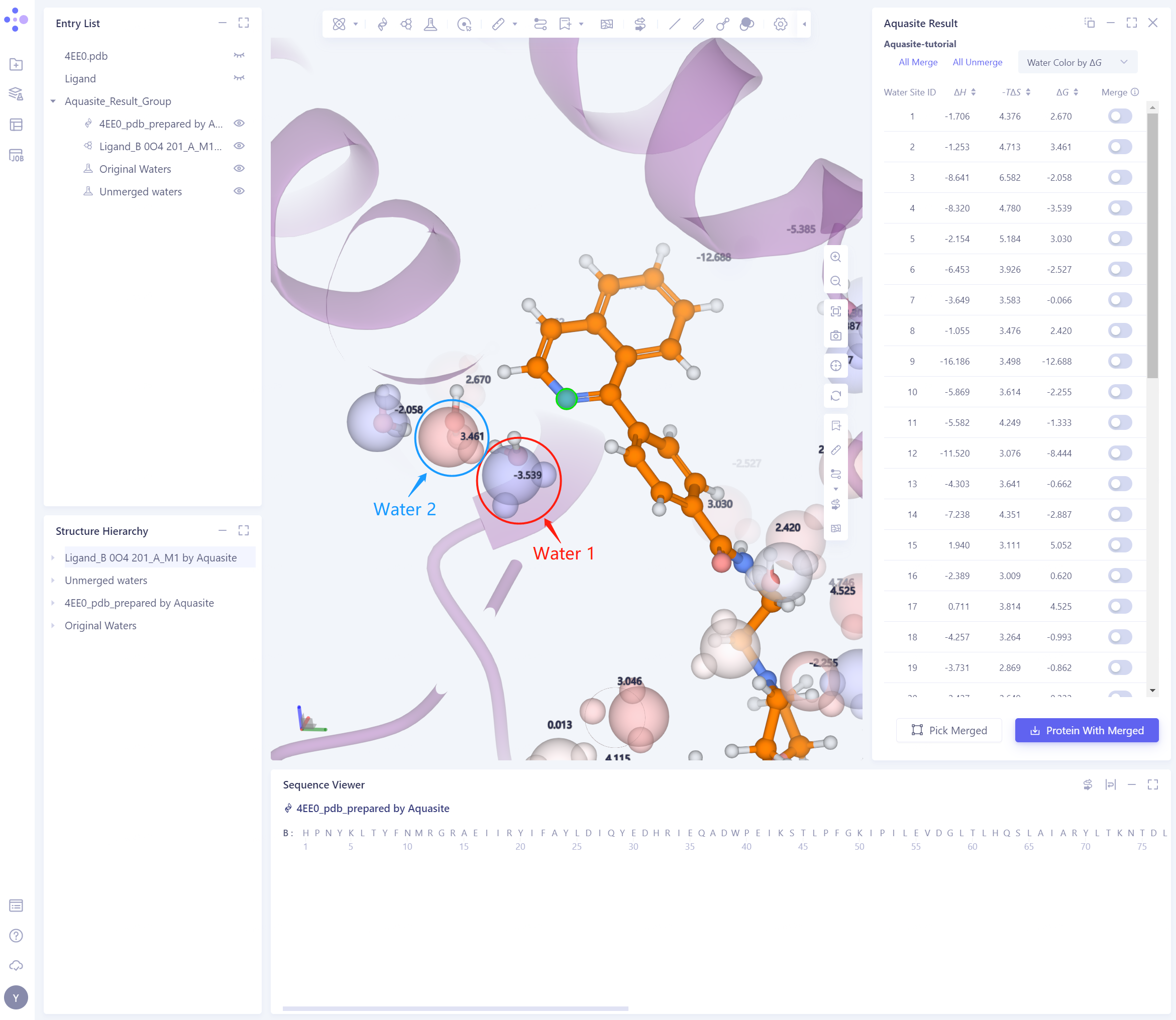Select the ball-and-stick style icon
Image resolution: width=1176 pixels, height=1020 pixels.
point(722,24)
